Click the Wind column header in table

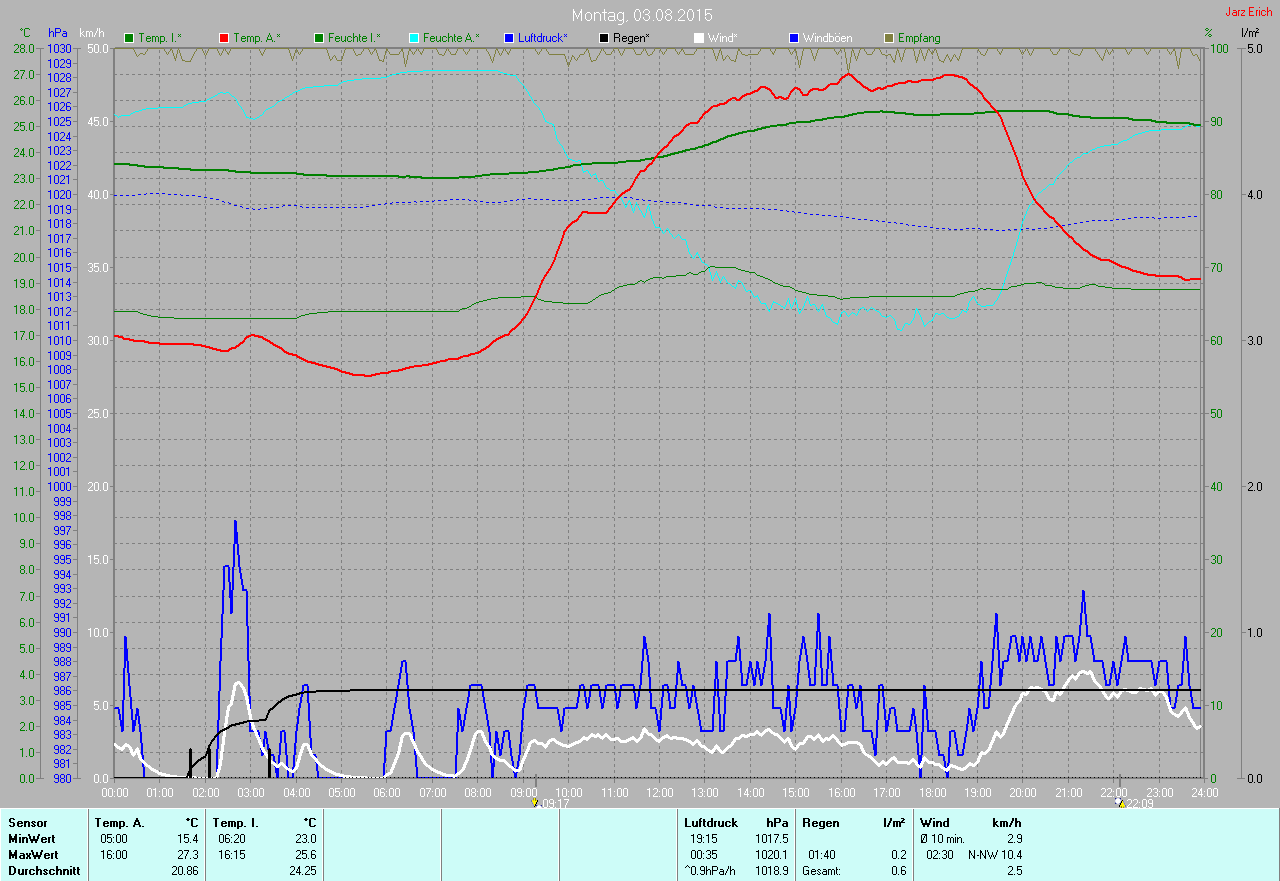tap(934, 823)
